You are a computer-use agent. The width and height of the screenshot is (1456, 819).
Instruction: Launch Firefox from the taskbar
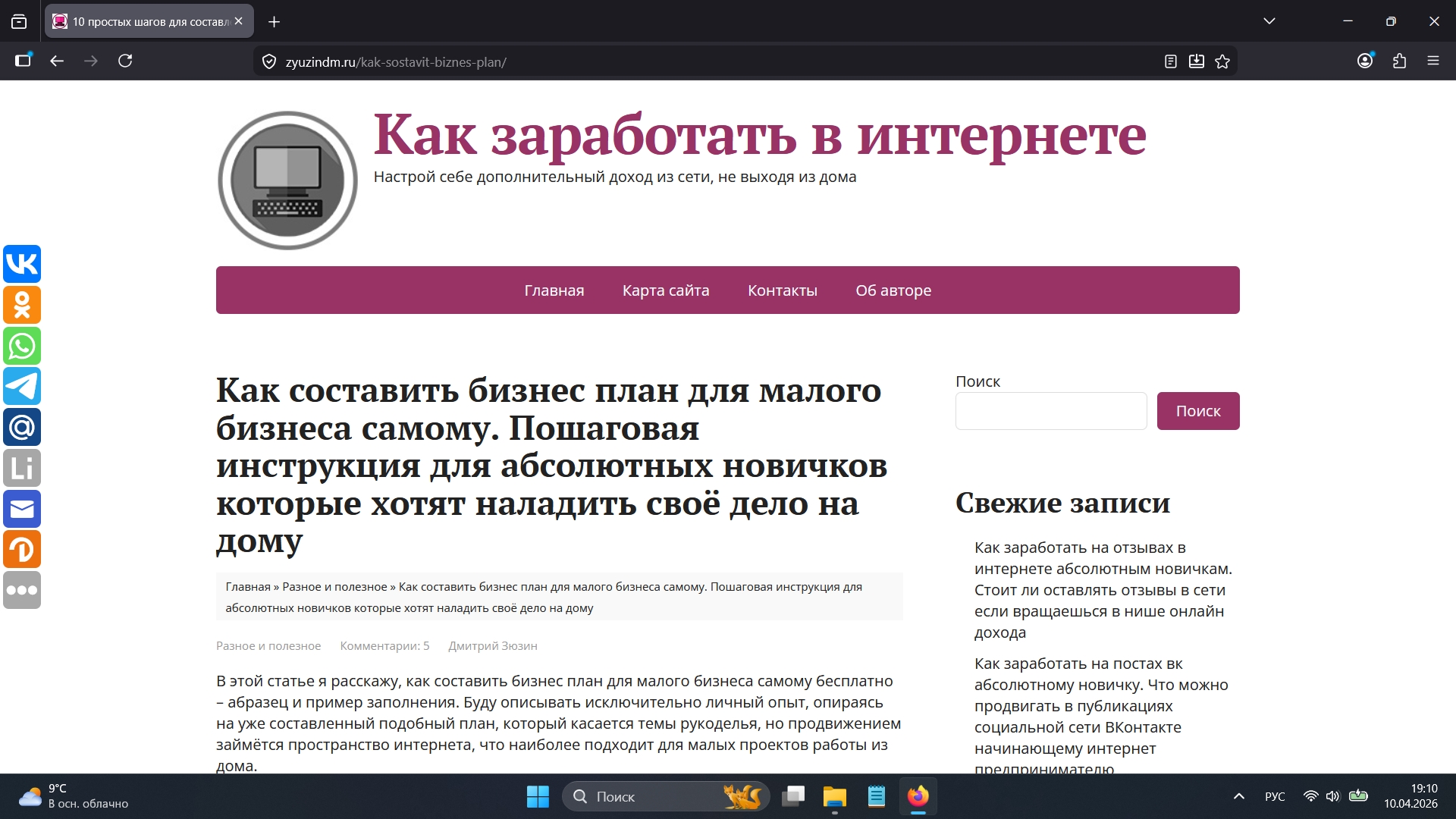(918, 796)
